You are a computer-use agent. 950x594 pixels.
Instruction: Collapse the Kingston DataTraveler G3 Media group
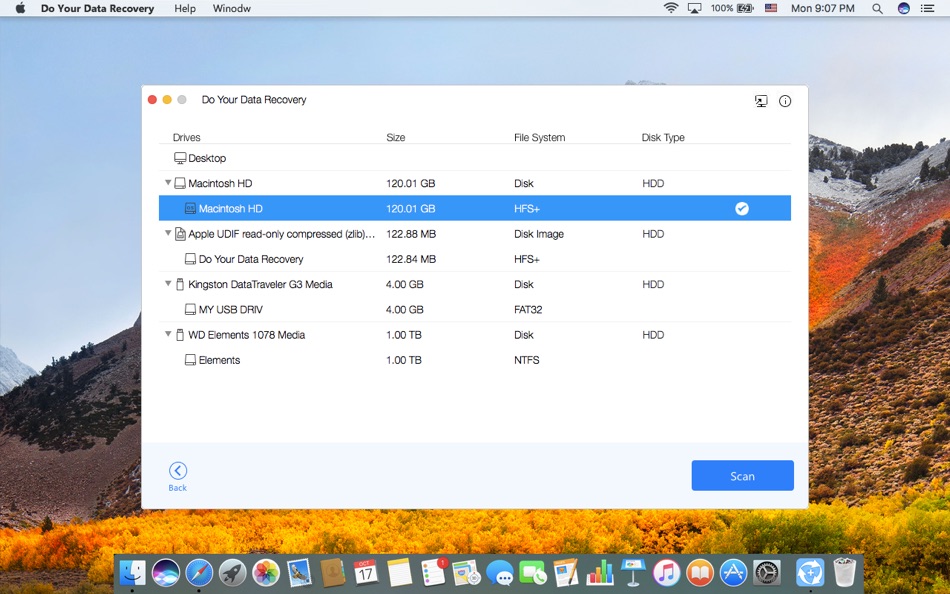[168, 283]
